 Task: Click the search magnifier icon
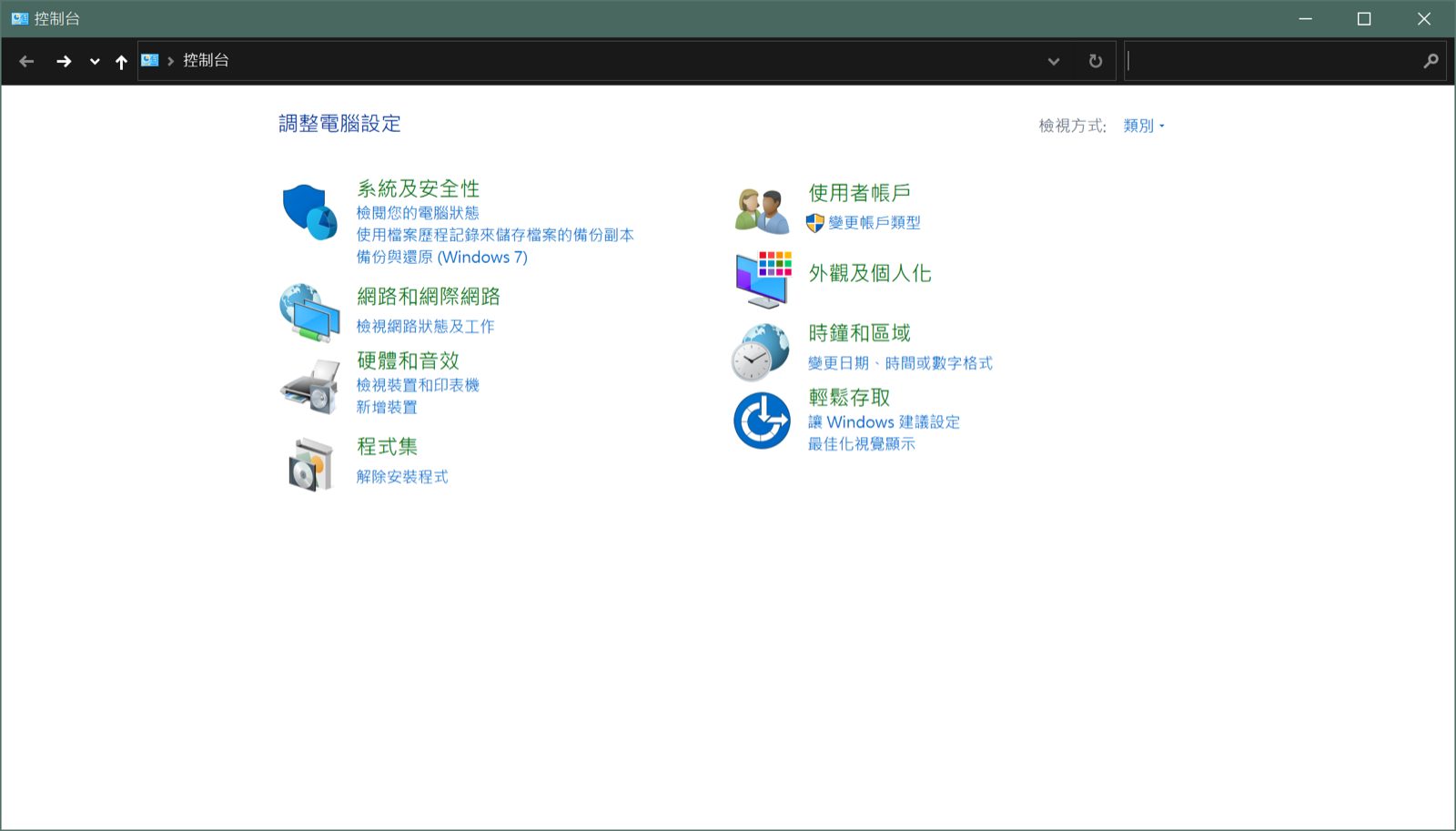1431,61
